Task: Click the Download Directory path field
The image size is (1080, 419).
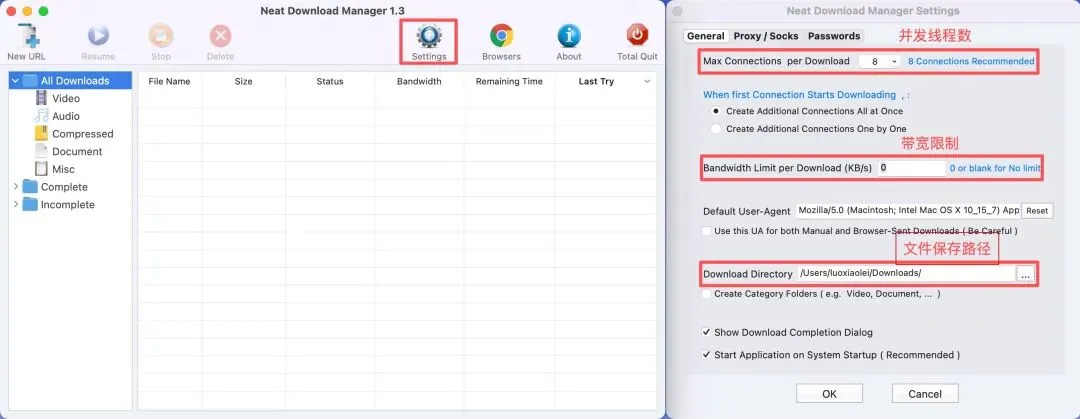Action: click(906, 274)
